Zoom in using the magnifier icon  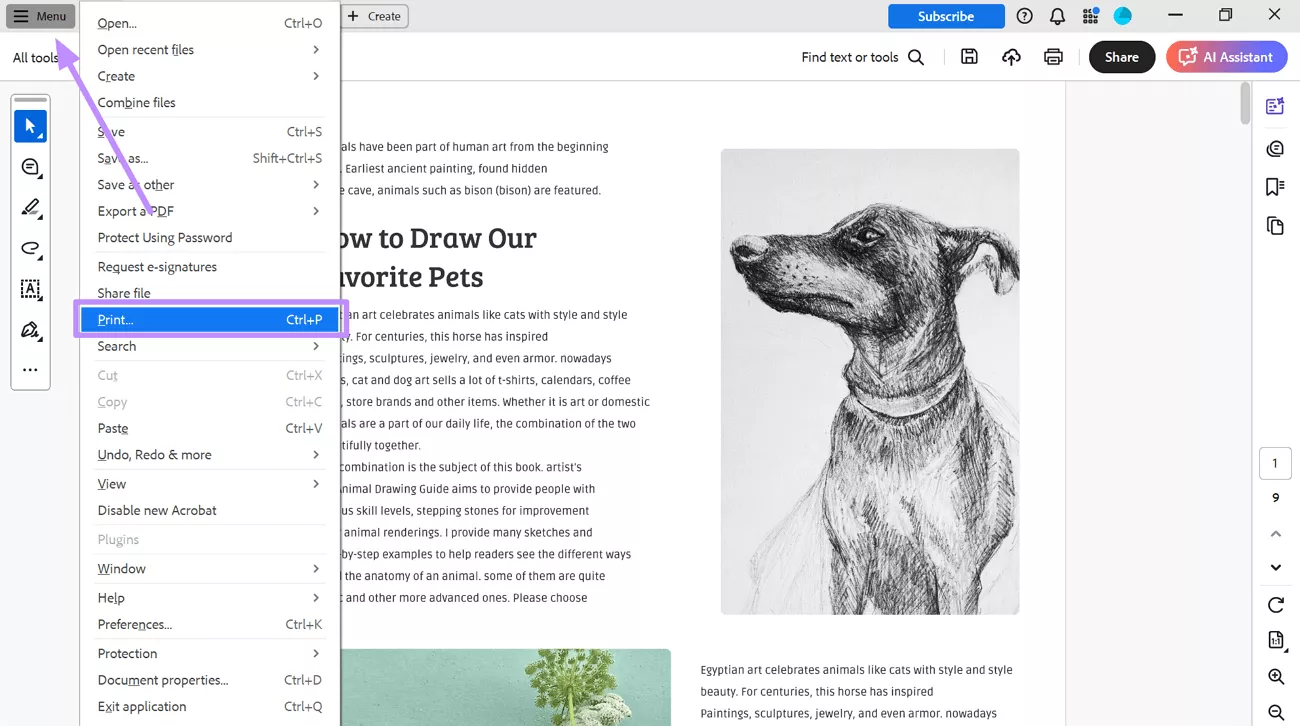[x=1275, y=677]
